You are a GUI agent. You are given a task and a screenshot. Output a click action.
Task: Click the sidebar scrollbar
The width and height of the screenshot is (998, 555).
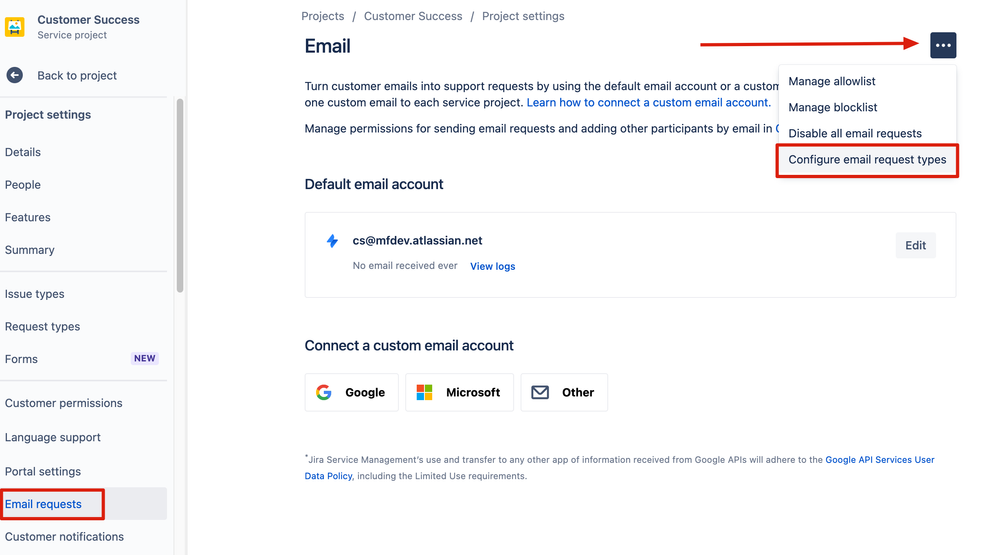click(x=180, y=195)
